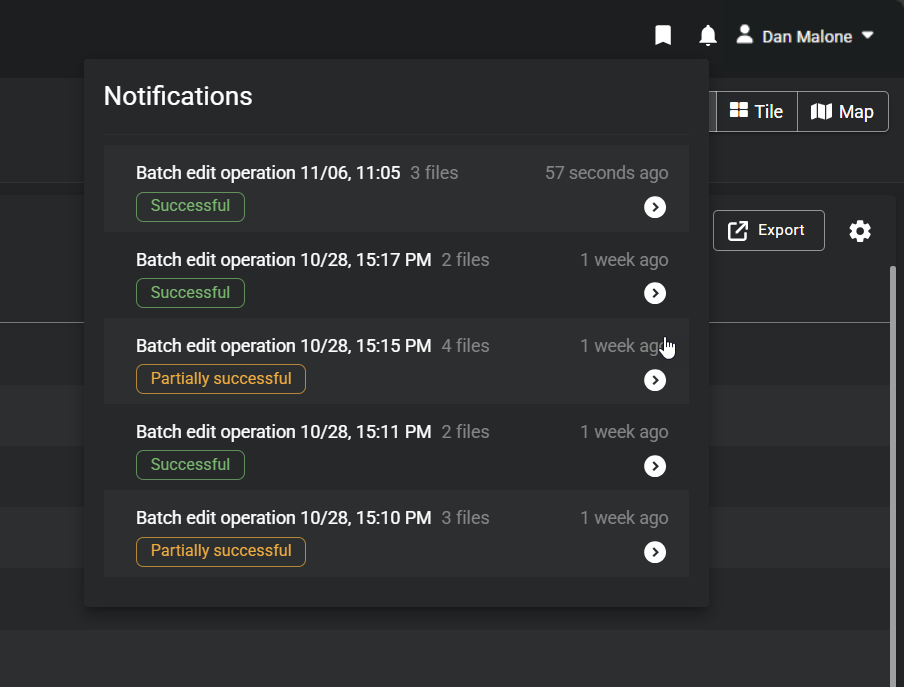The height and width of the screenshot is (687, 904).
Task: Open the bookmarks icon in the top bar
Action: tap(663, 35)
